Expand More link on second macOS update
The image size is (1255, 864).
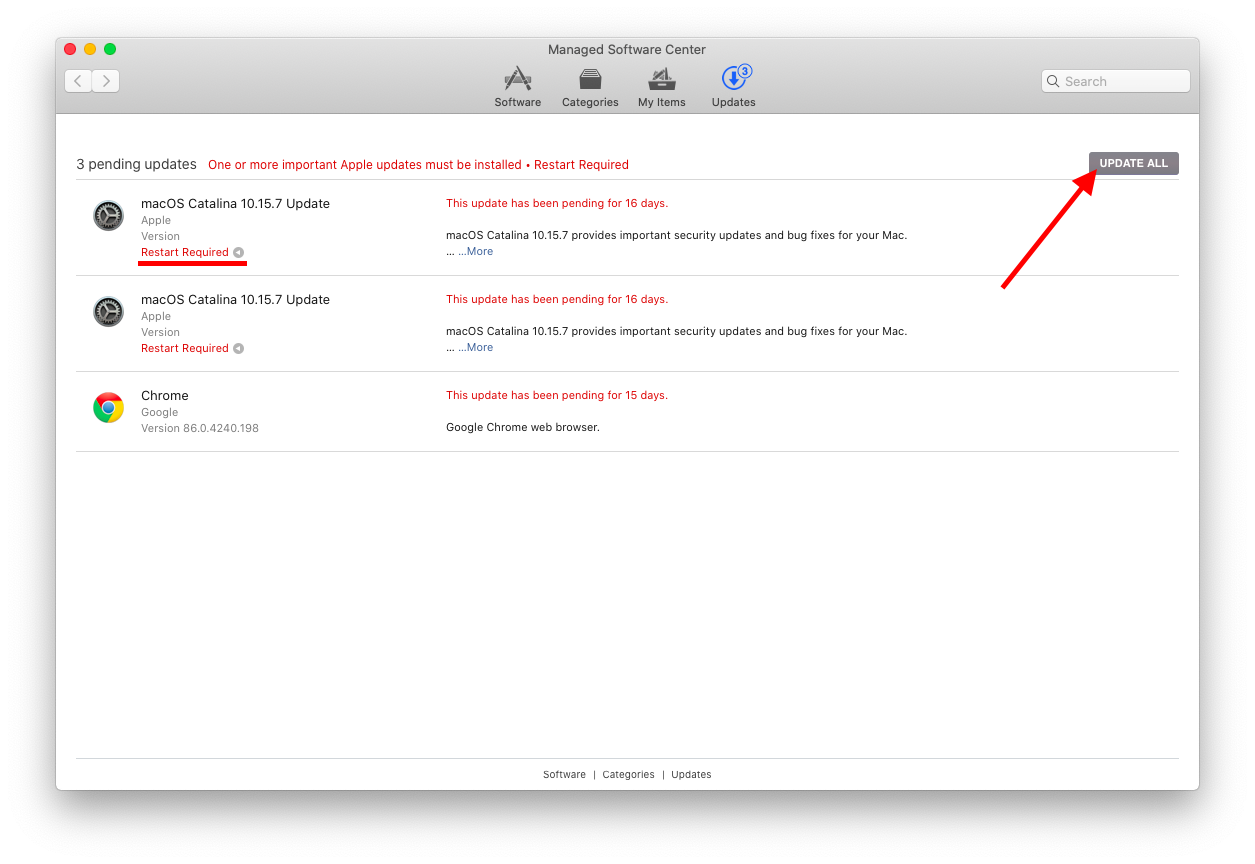click(x=476, y=348)
